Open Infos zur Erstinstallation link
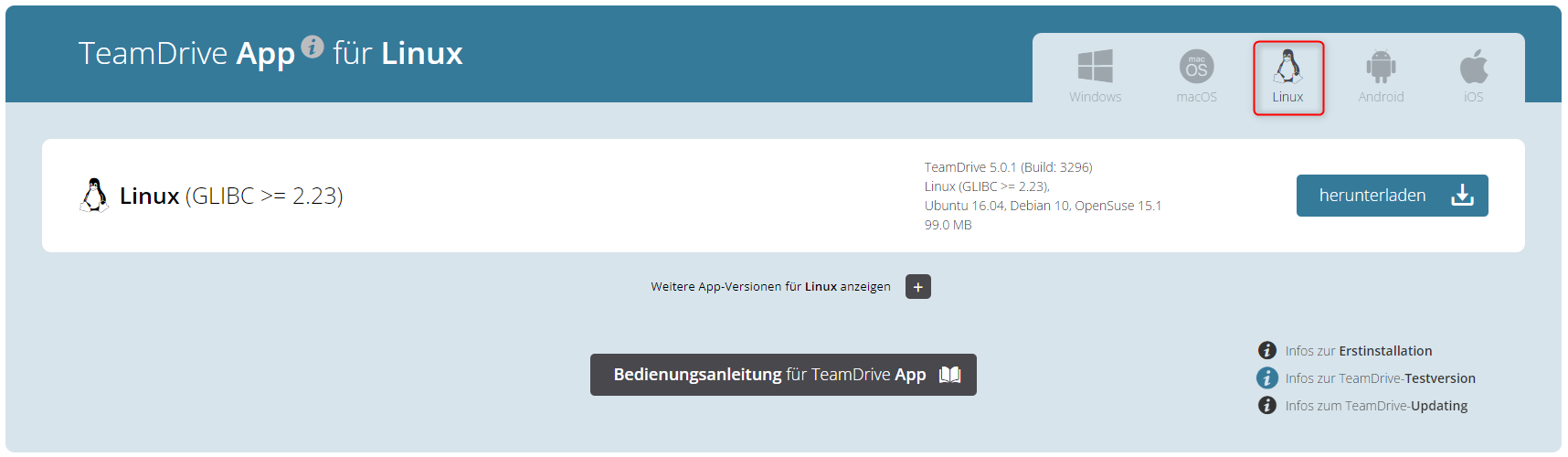The width and height of the screenshot is (1568, 457). [1359, 351]
